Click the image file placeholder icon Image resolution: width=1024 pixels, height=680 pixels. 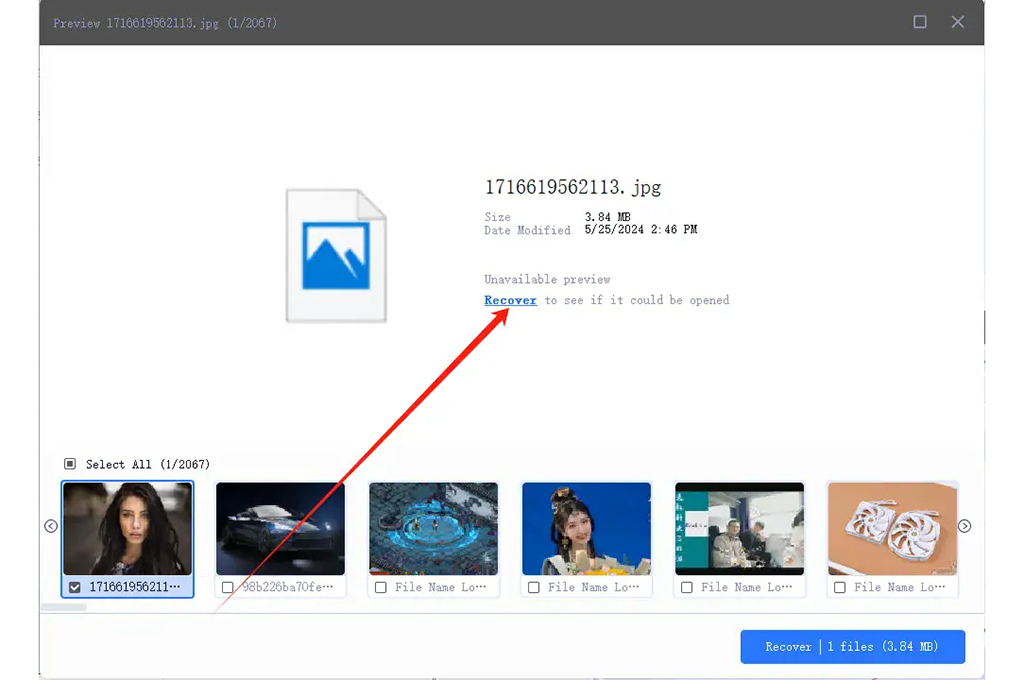point(336,253)
